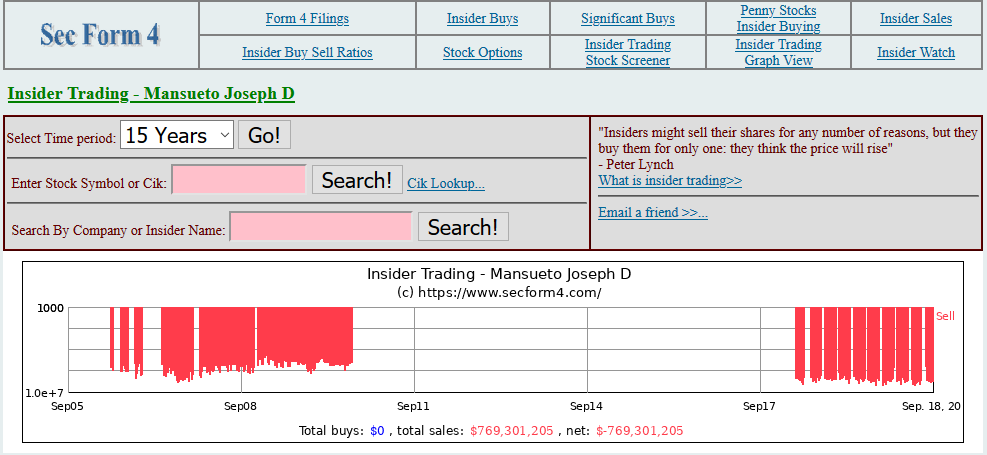
Task: Open the Sec Form 4 logo home link
Action: (x=100, y=35)
